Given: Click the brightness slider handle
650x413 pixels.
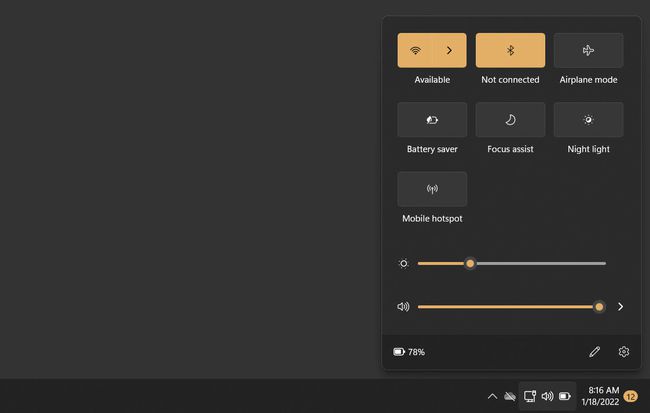Looking at the screenshot, I should (x=470, y=263).
